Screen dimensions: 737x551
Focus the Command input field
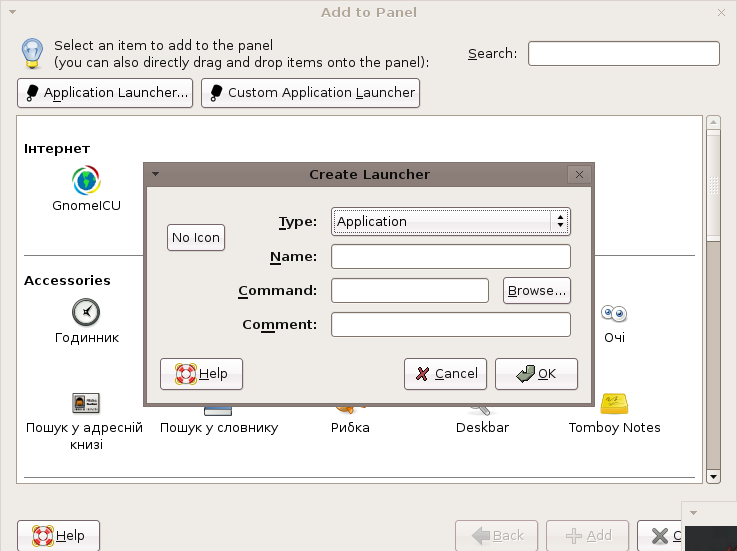tap(410, 291)
